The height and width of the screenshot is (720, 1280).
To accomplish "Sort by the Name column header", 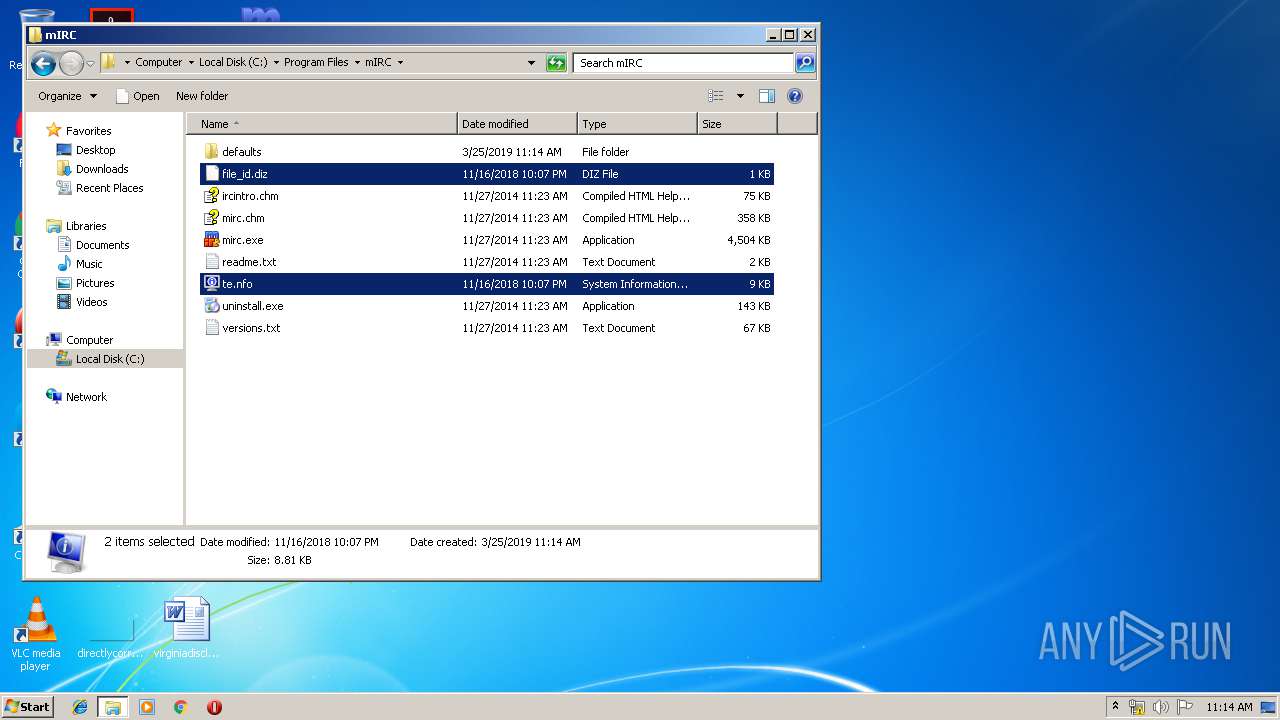I will (x=321, y=124).
